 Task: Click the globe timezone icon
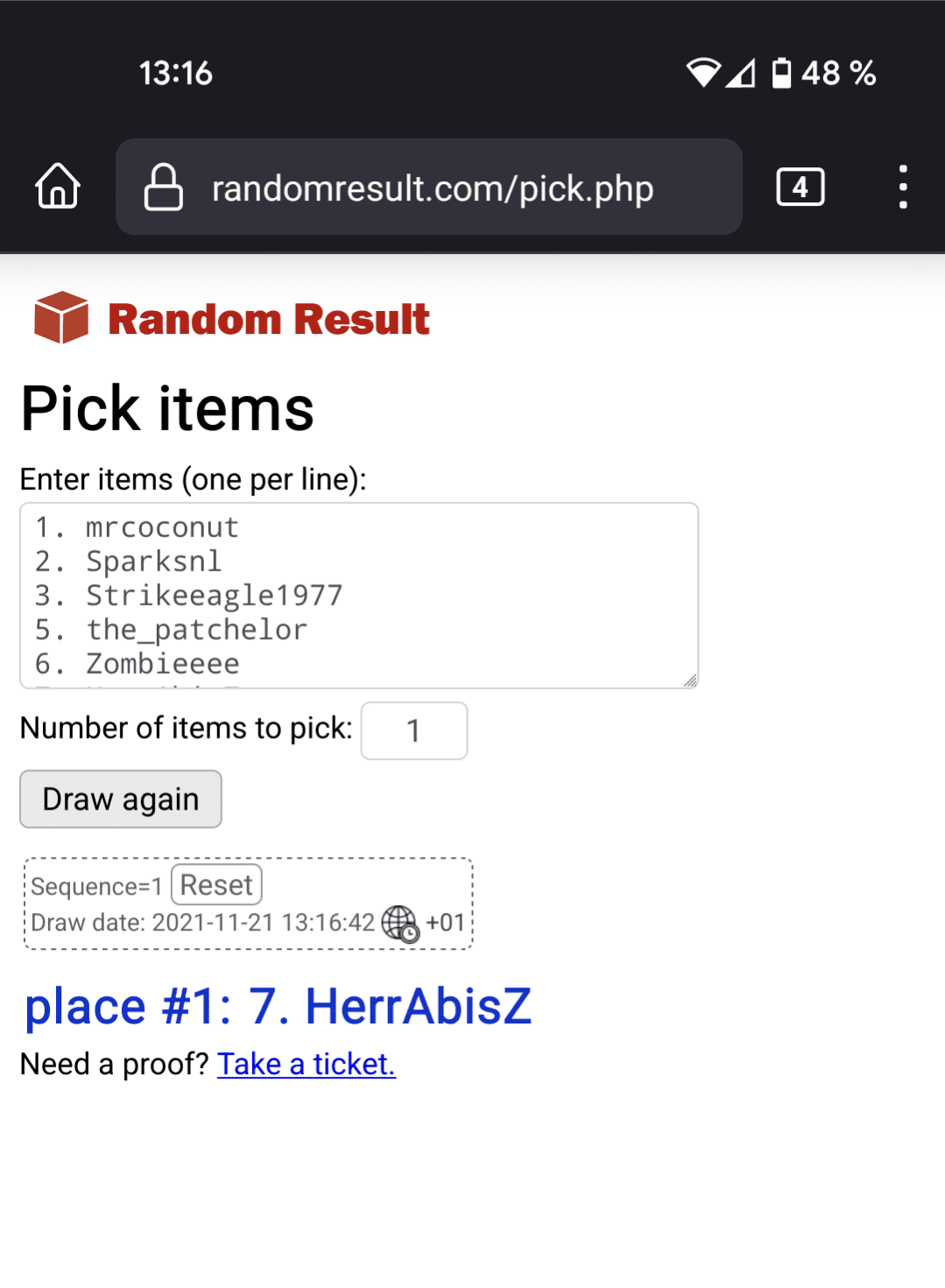pos(400,924)
